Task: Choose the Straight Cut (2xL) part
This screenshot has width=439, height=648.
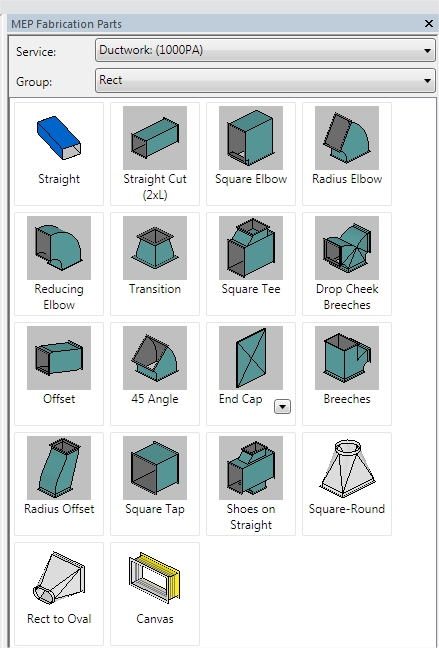Action: click(x=155, y=154)
